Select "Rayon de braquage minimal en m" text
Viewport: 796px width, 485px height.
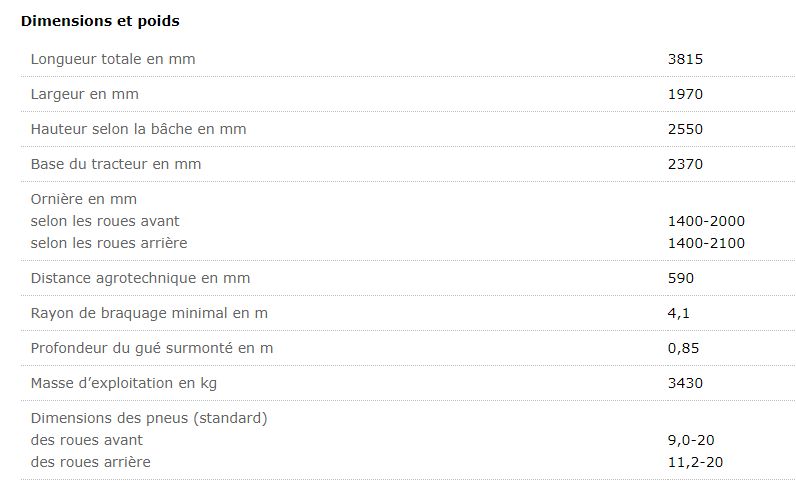(x=149, y=313)
